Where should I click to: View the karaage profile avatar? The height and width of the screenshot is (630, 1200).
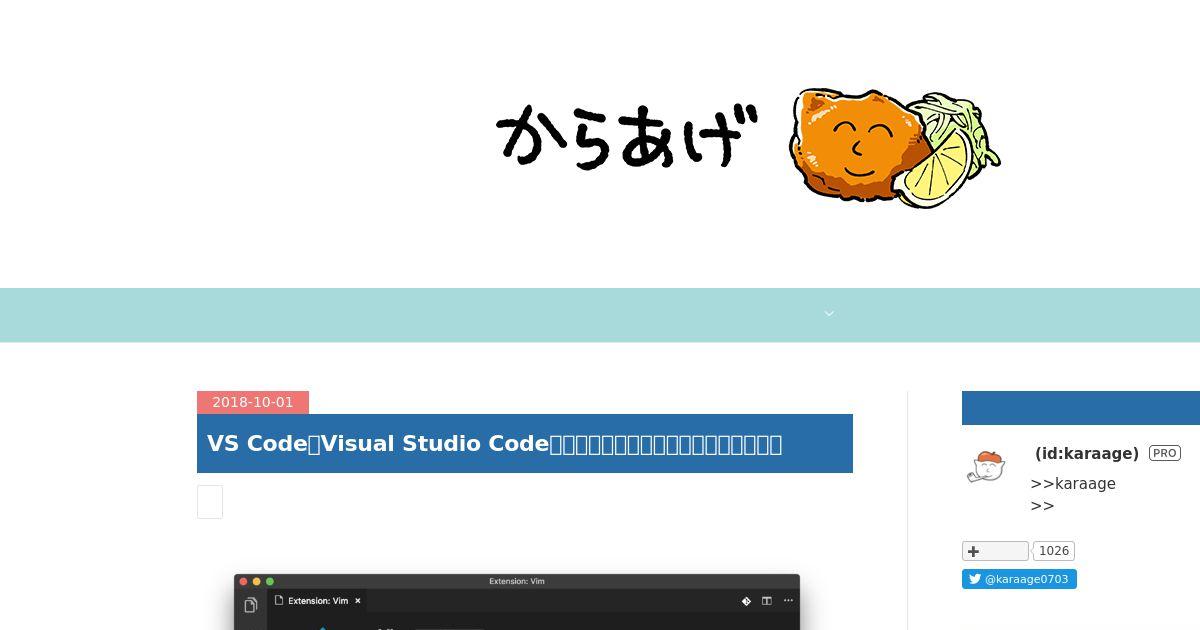pyautogui.click(x=986, y=467)
